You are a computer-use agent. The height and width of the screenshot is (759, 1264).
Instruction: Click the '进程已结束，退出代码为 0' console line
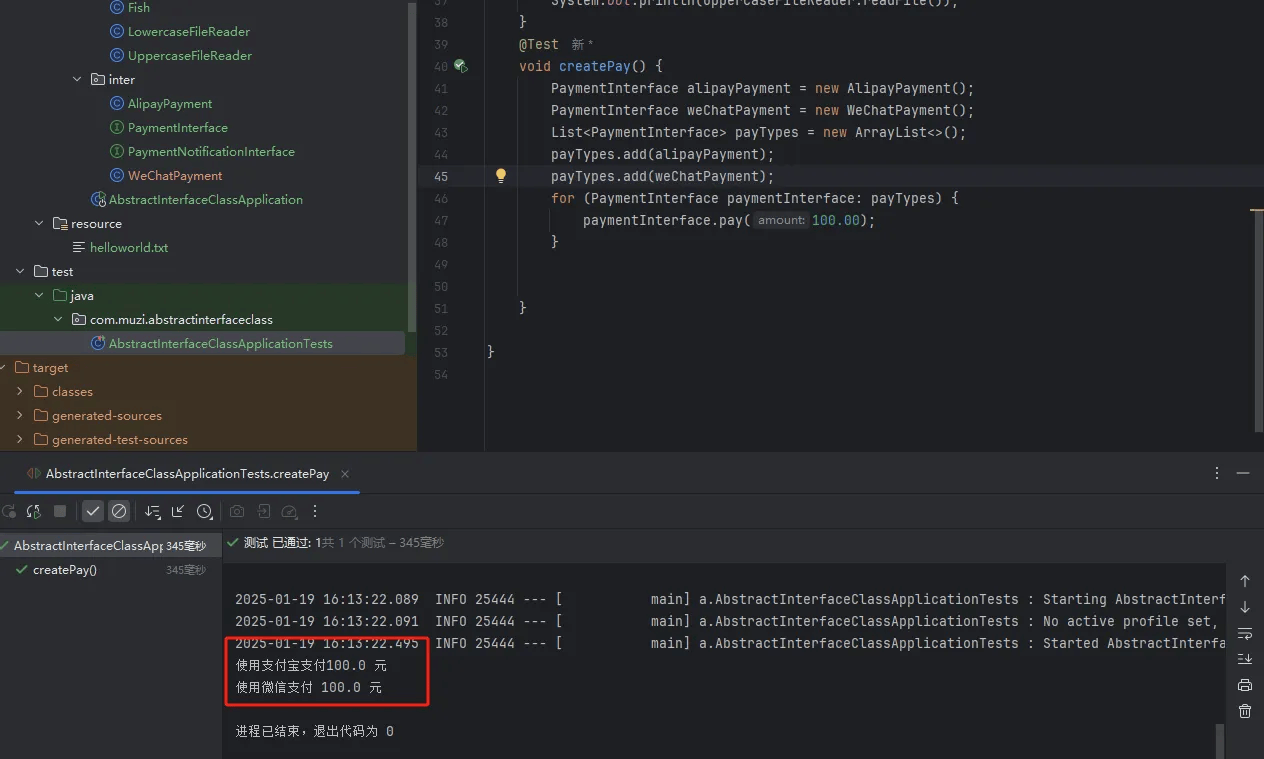coord(314,731)
